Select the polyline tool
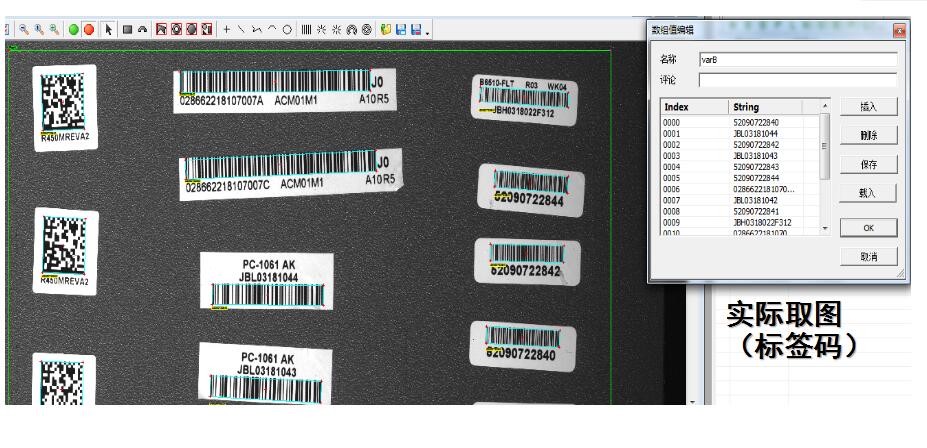 point(257,29)
